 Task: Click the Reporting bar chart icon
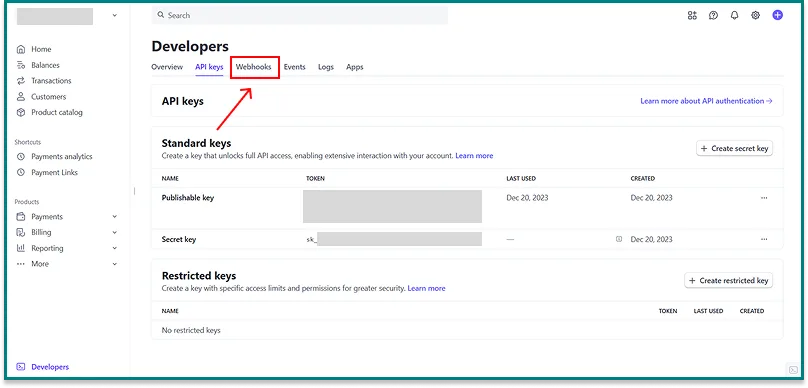coord(21,248)
